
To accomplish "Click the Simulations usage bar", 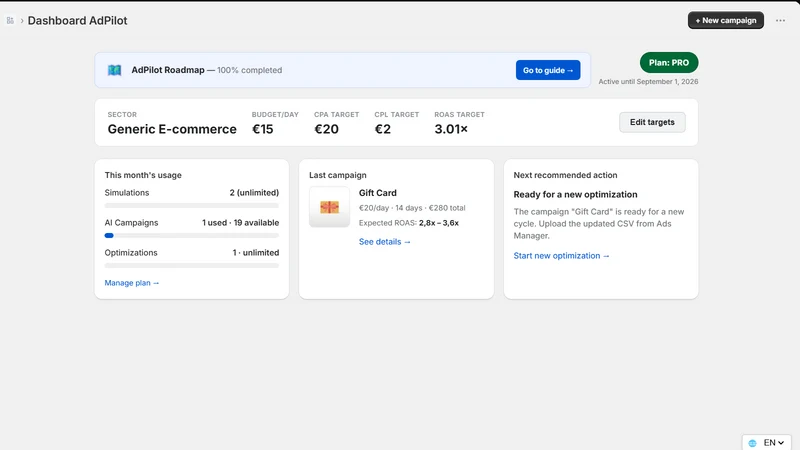I will pyautogui.click(x=192, y=206).
